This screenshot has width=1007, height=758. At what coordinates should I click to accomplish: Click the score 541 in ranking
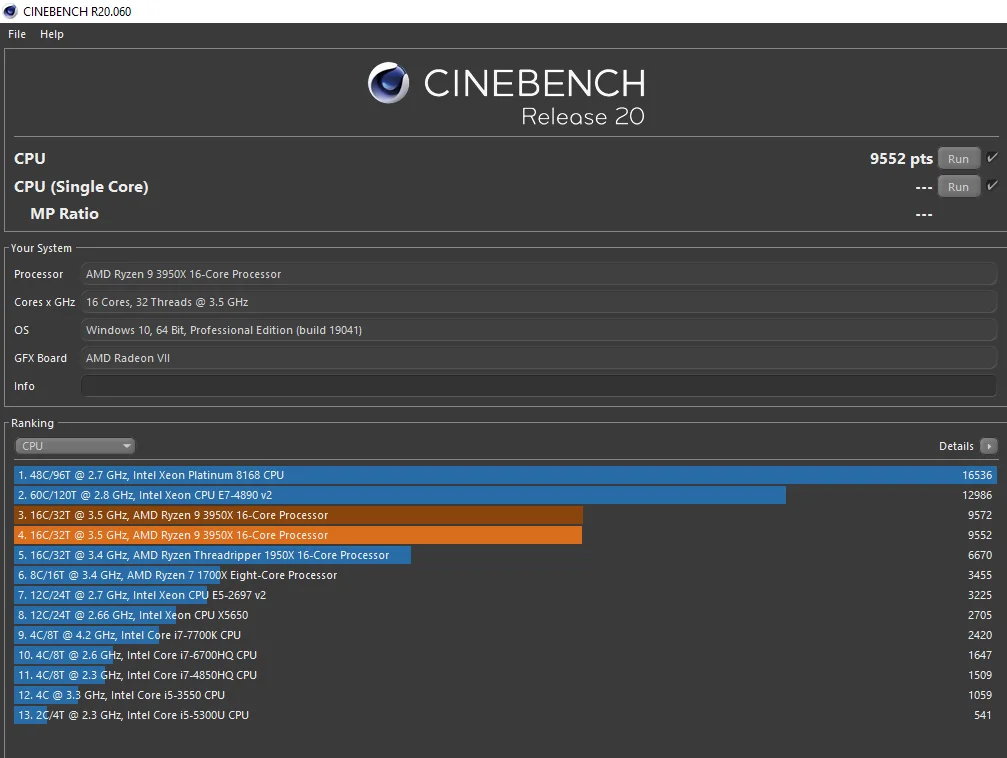(x=983, y=714)
